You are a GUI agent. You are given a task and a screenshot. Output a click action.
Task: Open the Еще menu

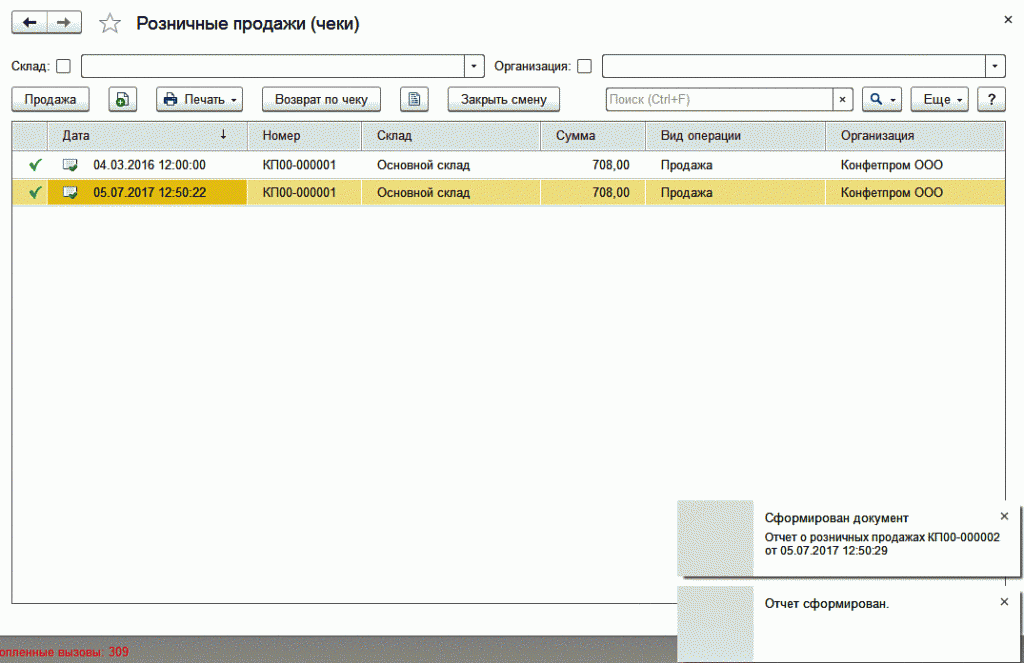942,99
